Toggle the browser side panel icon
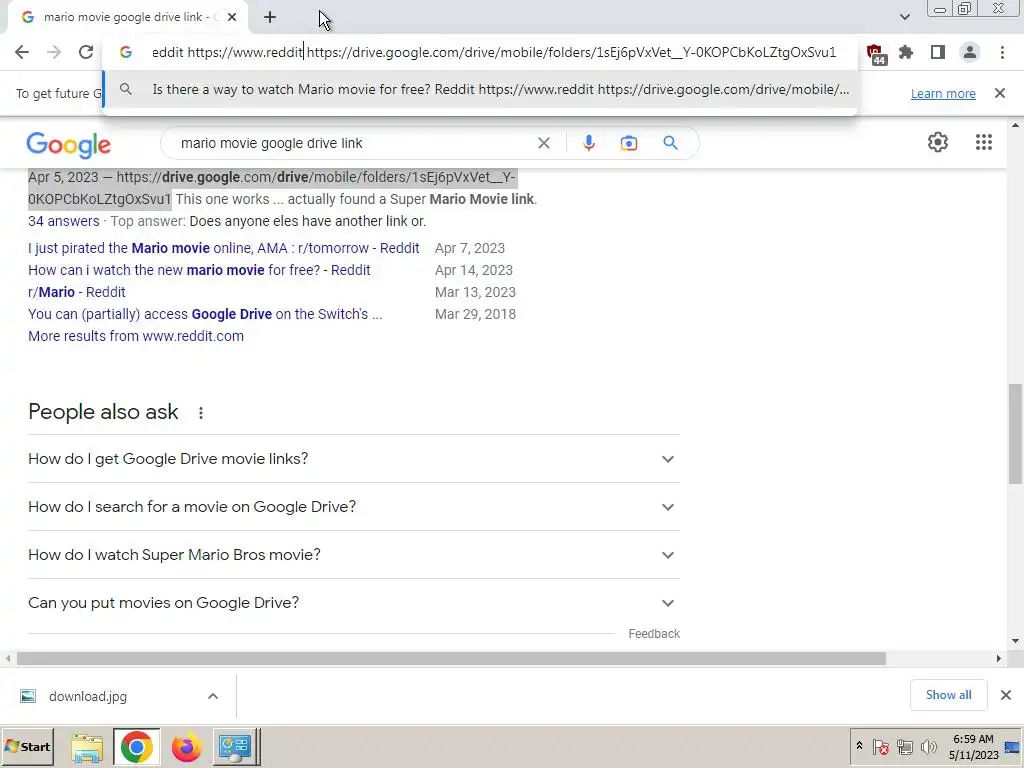This screenshot has height=768, width=1024. 938,52
